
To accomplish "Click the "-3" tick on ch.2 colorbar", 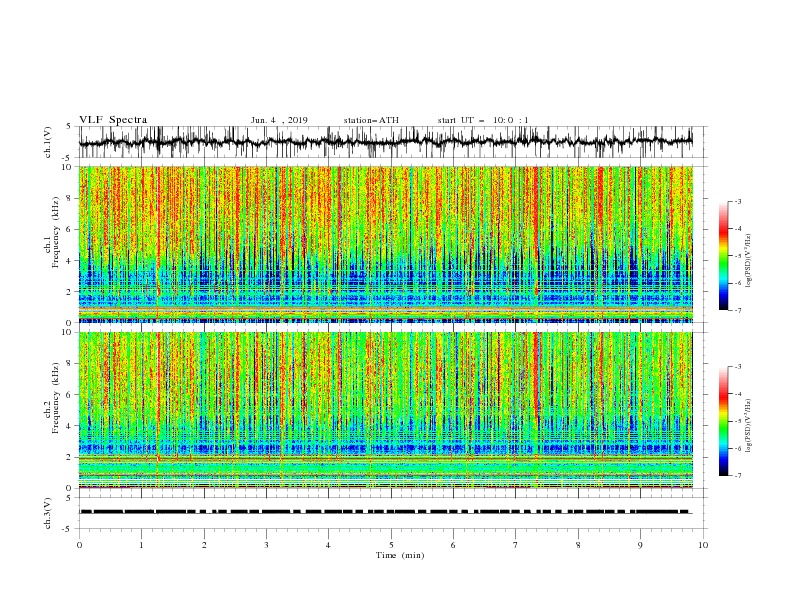I will point(737,367).
